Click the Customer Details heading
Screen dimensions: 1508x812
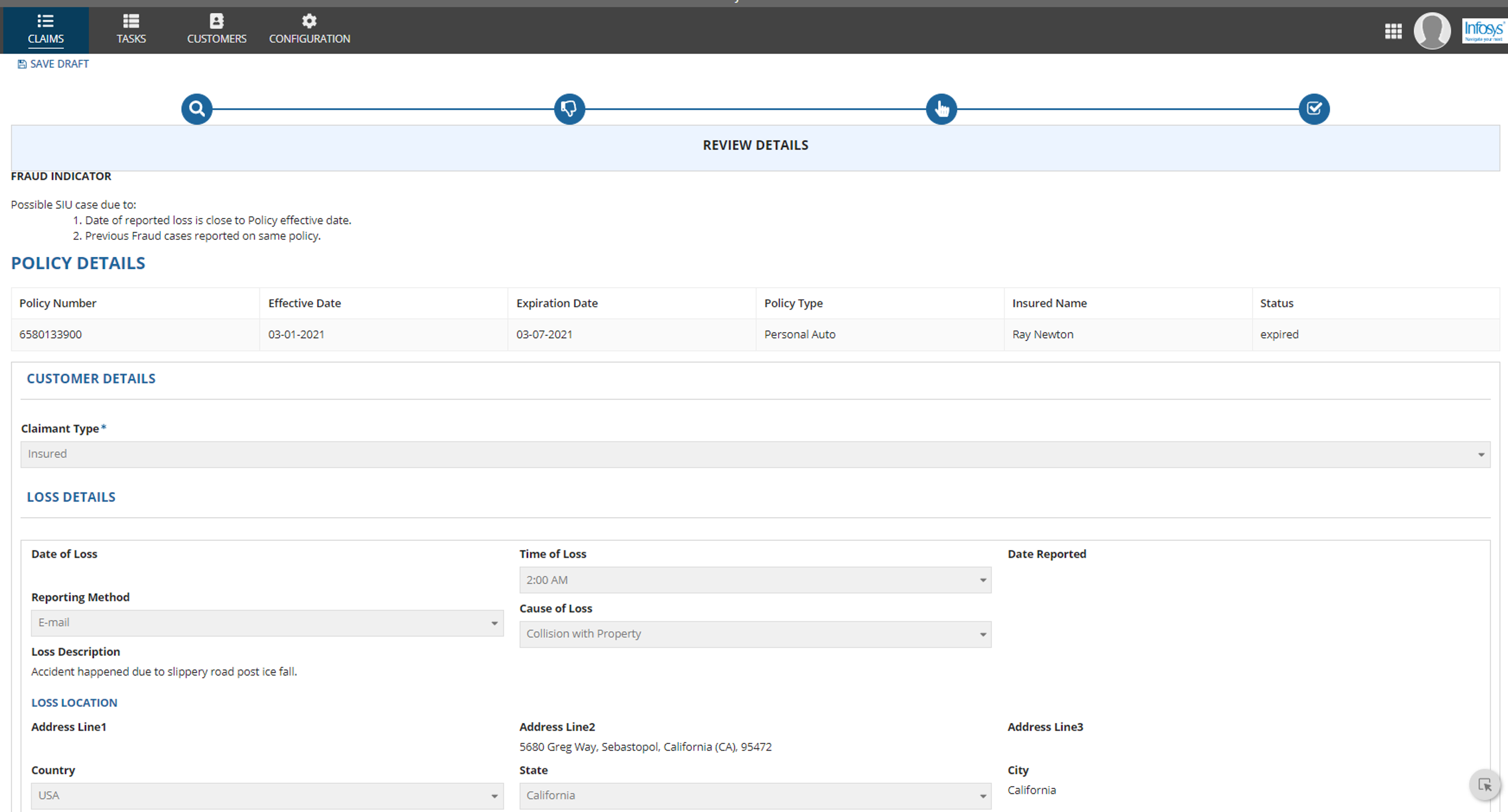pos(91,379)
